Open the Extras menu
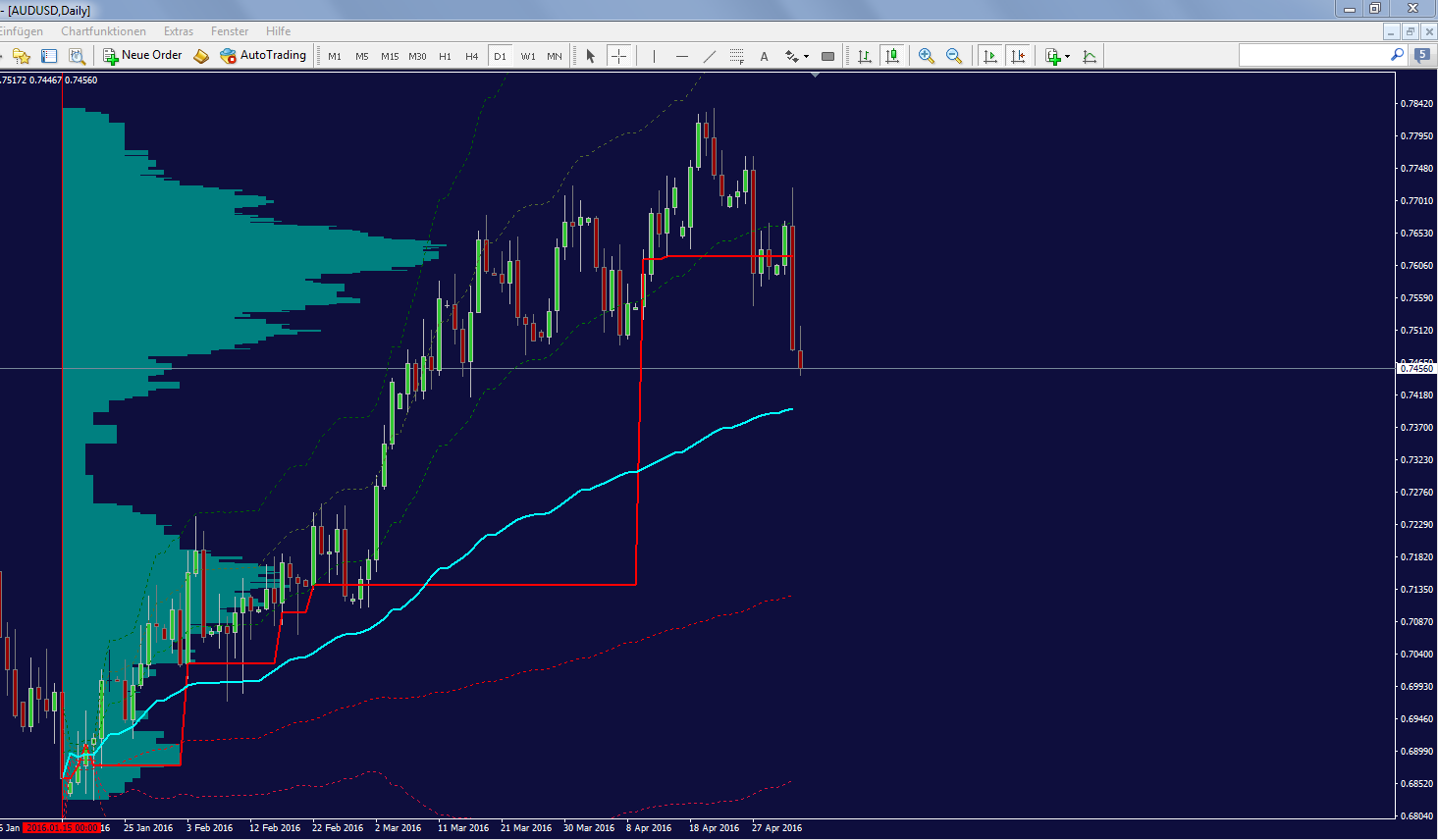This screenshot has width=1438, height=840. click(179, 31)
